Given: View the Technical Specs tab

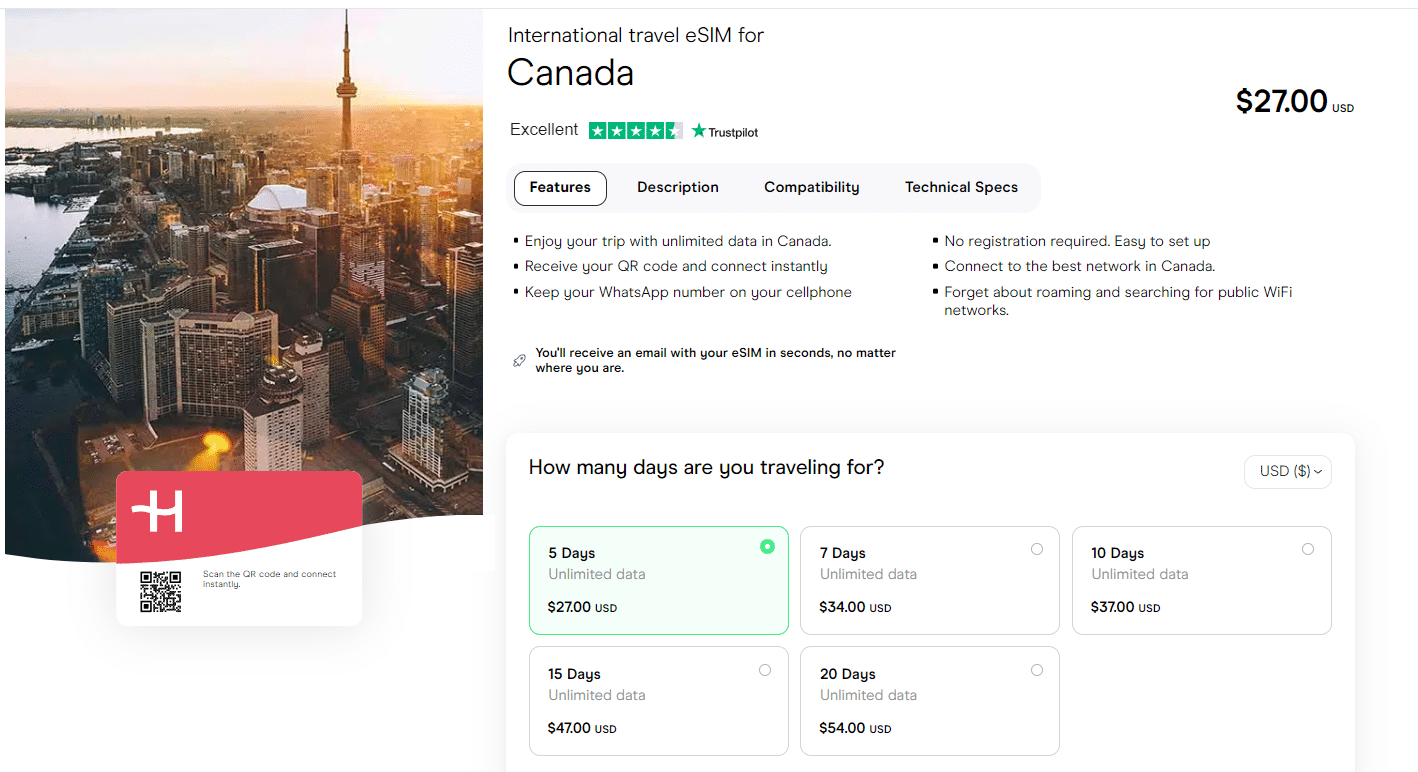Looking at the screenshot, I should click(x=961, y=187).
